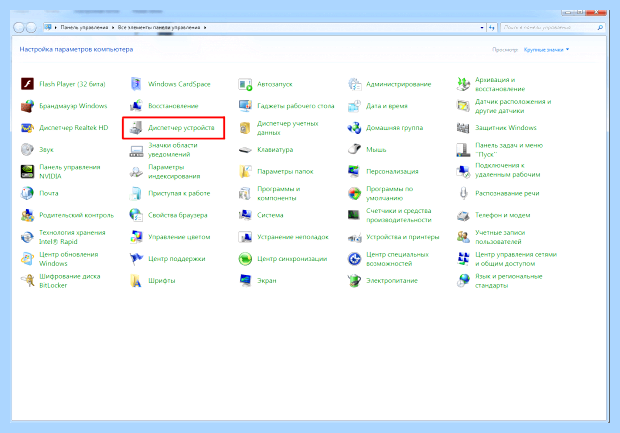Viewport: 620px width, 433px height.
Task: Open the Центр специальных возможностей link
Action: click(x=397, y=259)
